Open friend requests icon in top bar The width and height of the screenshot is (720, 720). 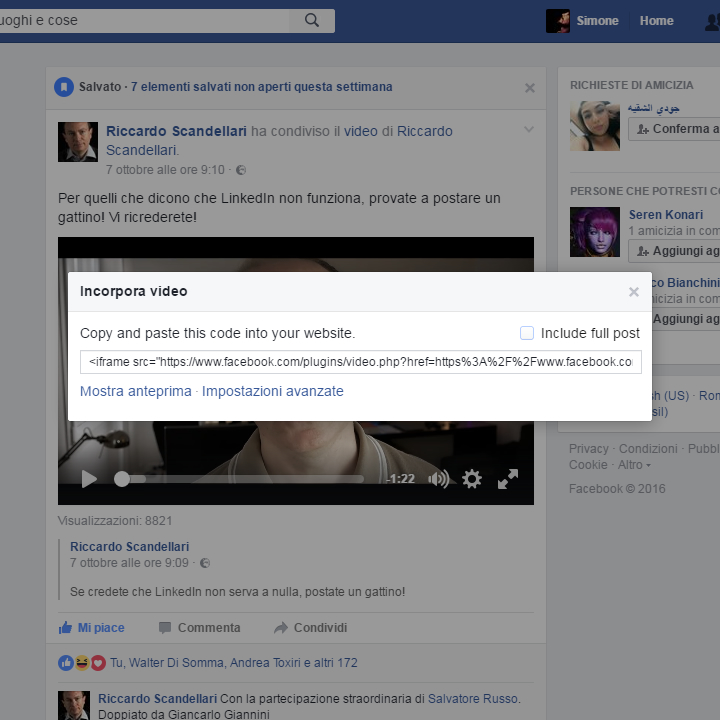coord(712,22)
